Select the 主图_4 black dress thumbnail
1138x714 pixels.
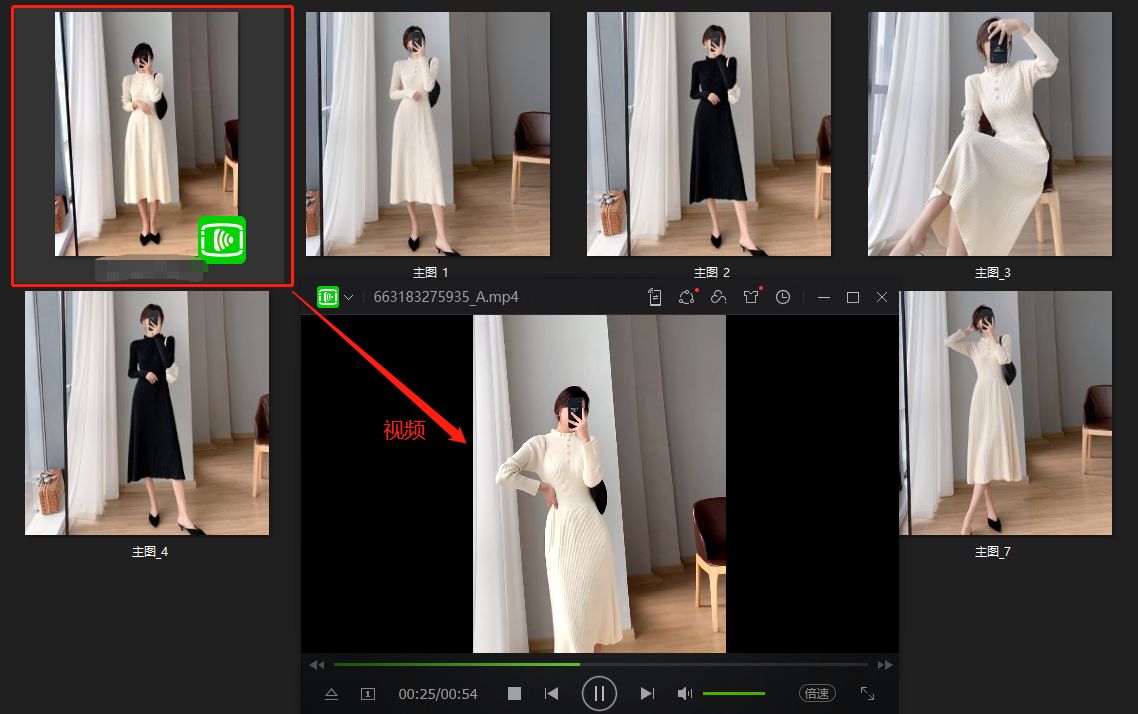[x=147, y=413]
